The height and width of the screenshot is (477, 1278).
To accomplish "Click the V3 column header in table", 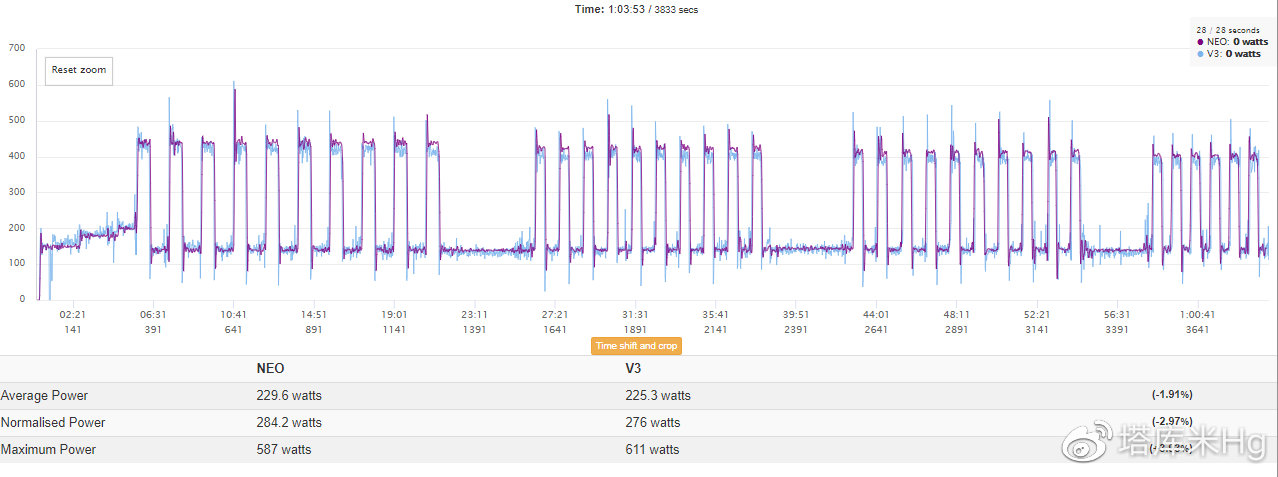I will (x=633, y=369).
